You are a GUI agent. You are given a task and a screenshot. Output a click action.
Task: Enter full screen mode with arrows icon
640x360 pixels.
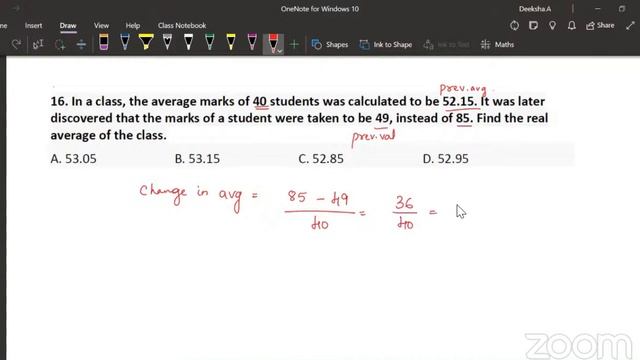pyautogui.click(x=630, y=25)
